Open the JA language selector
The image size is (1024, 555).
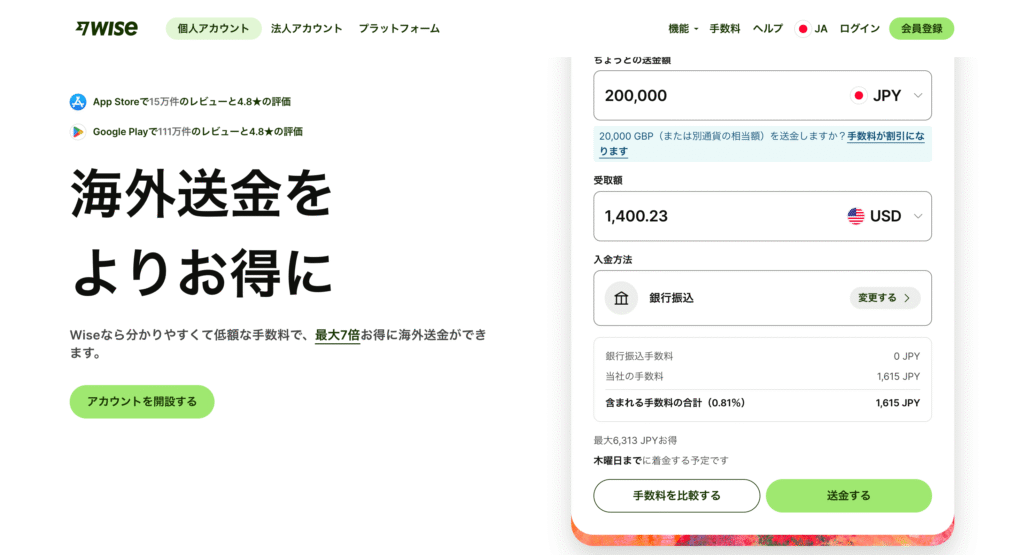pos(812,29)
